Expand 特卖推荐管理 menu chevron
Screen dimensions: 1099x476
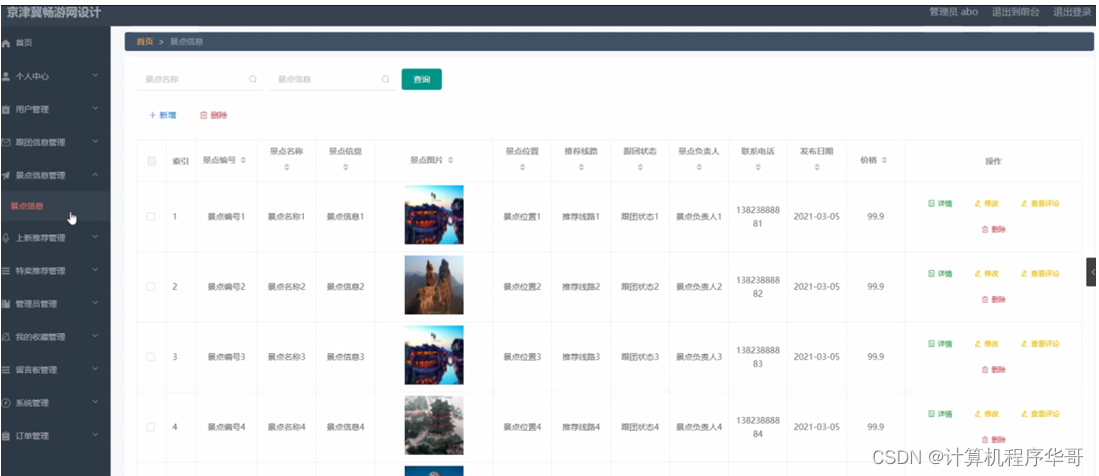[95, 270]
